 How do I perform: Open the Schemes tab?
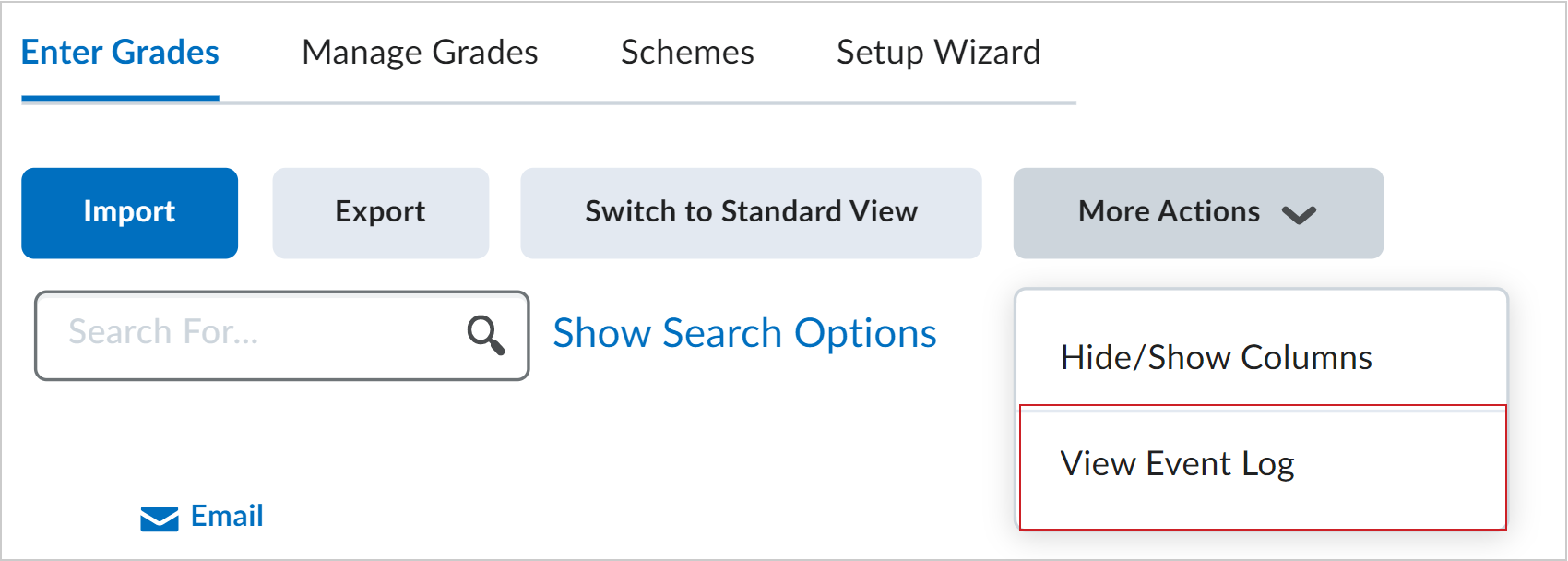687,53
